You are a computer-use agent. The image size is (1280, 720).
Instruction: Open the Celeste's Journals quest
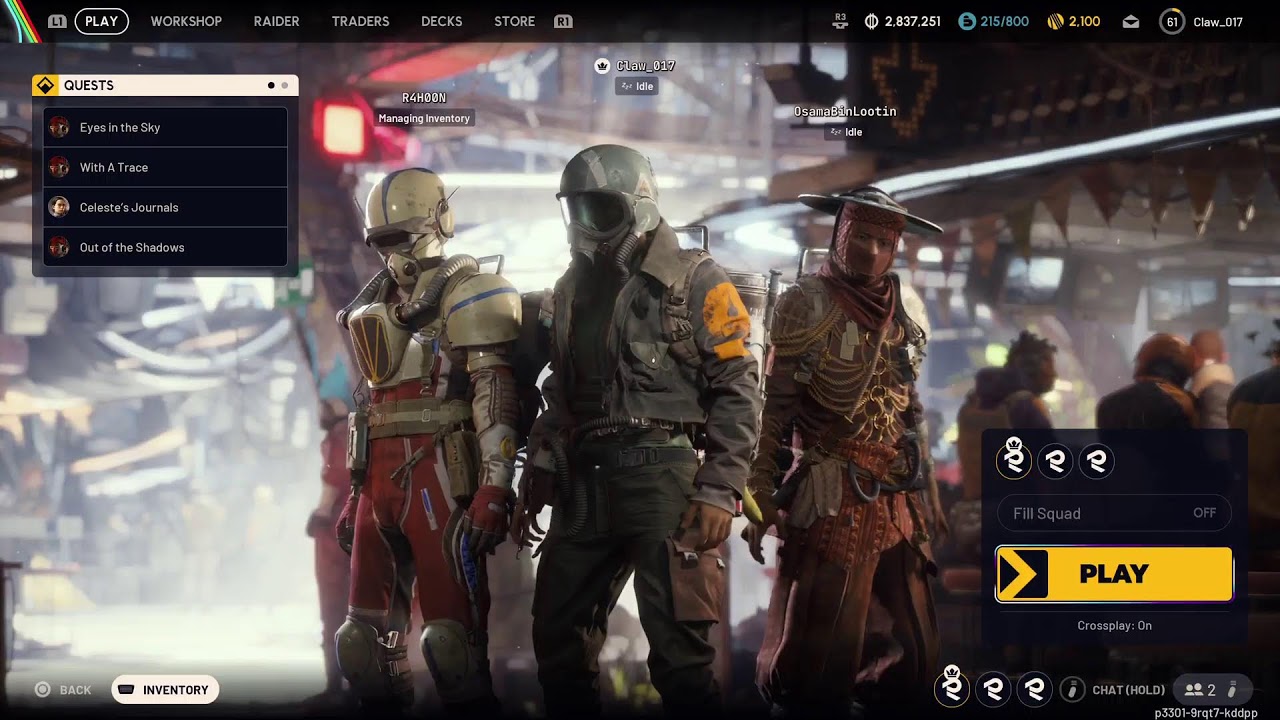tap(165, 207)
